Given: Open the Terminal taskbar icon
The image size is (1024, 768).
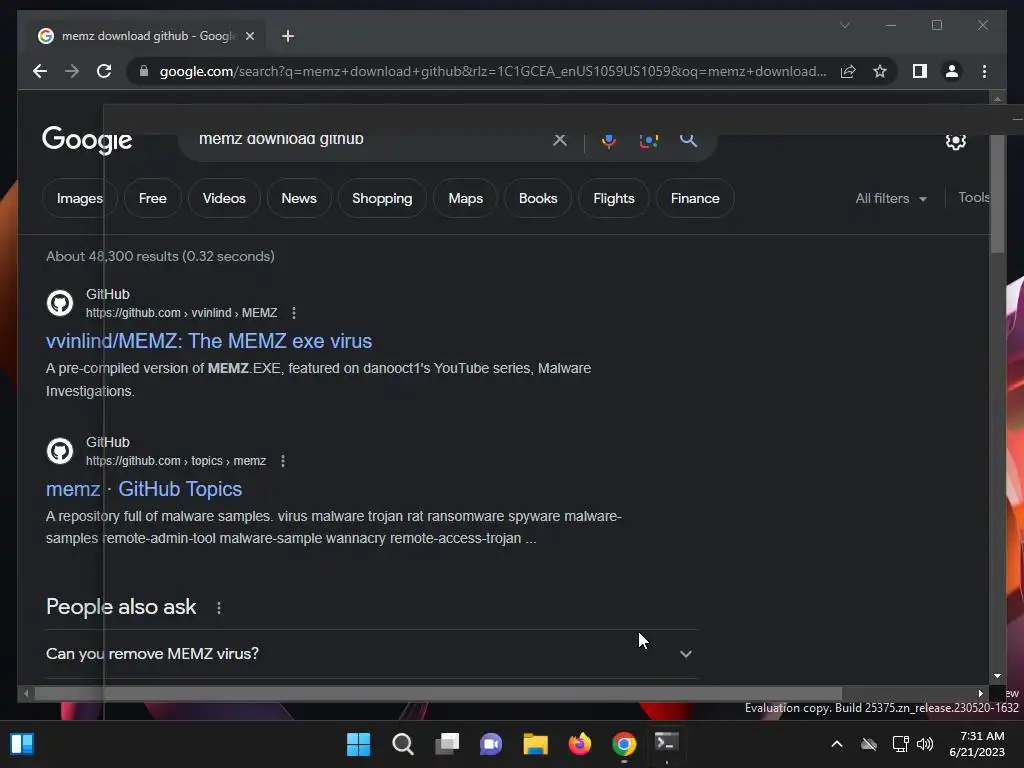Looking at the screenshot, I should pos(667,743).
